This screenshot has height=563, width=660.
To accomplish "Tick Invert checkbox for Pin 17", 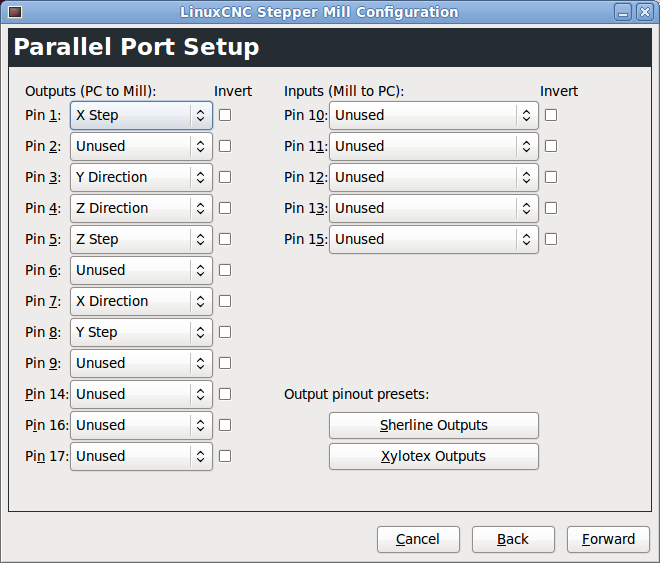I will coord(225,456).
